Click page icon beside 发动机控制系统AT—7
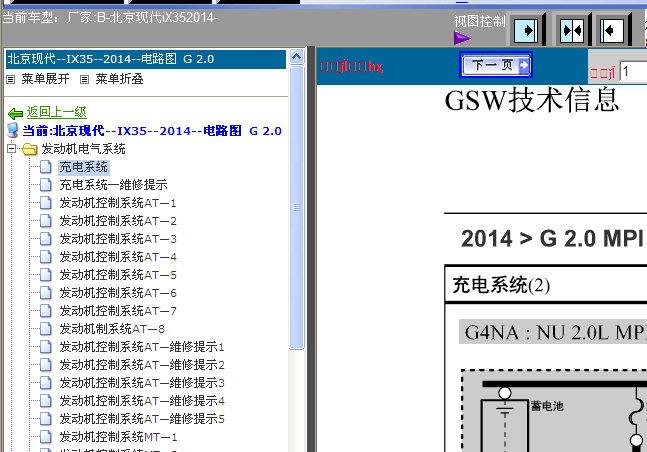Screen dimensions: 647x452 45,311
